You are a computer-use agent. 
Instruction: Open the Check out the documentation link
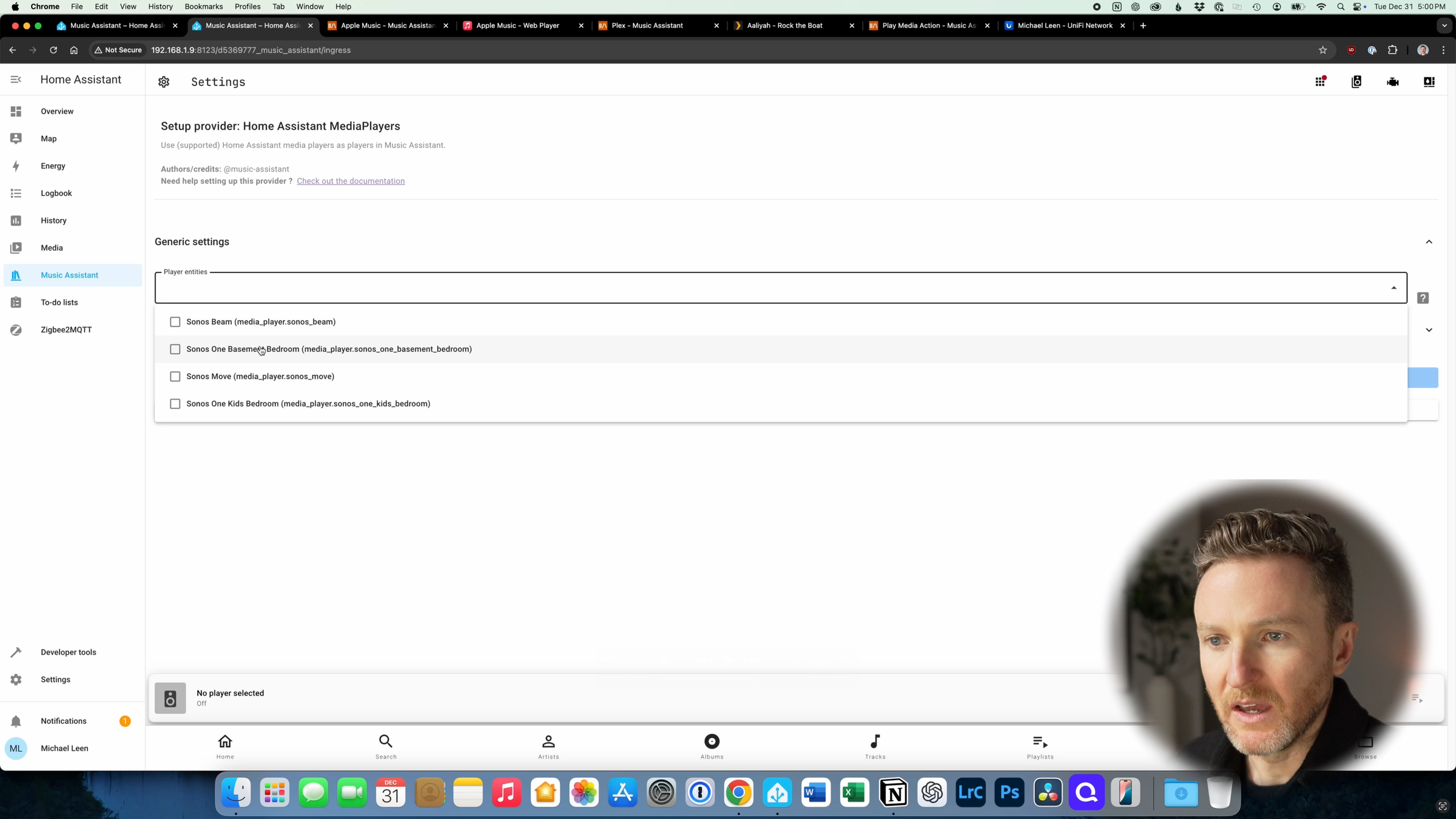tap(351, 181)
